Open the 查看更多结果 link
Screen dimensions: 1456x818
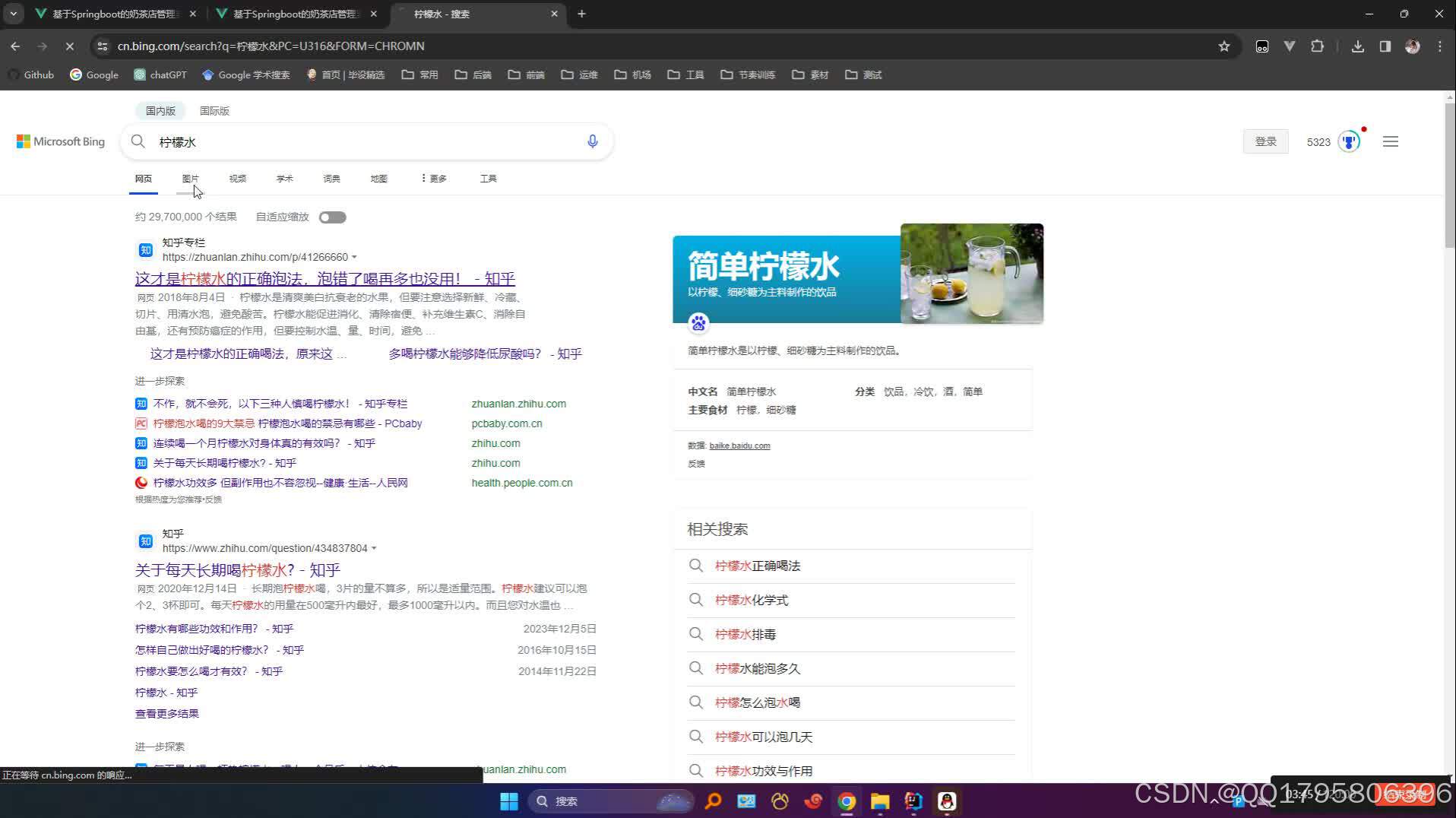coord(166,713)
